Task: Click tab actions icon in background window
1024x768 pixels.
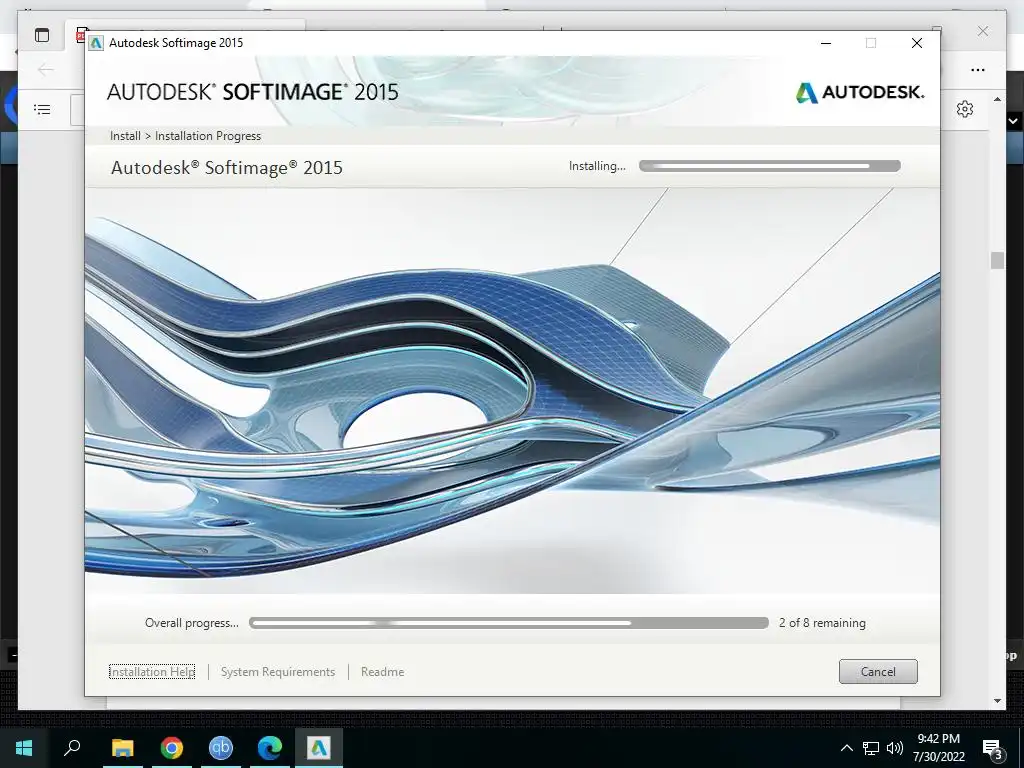Action: pyautogui.click(x=42, y=35)
